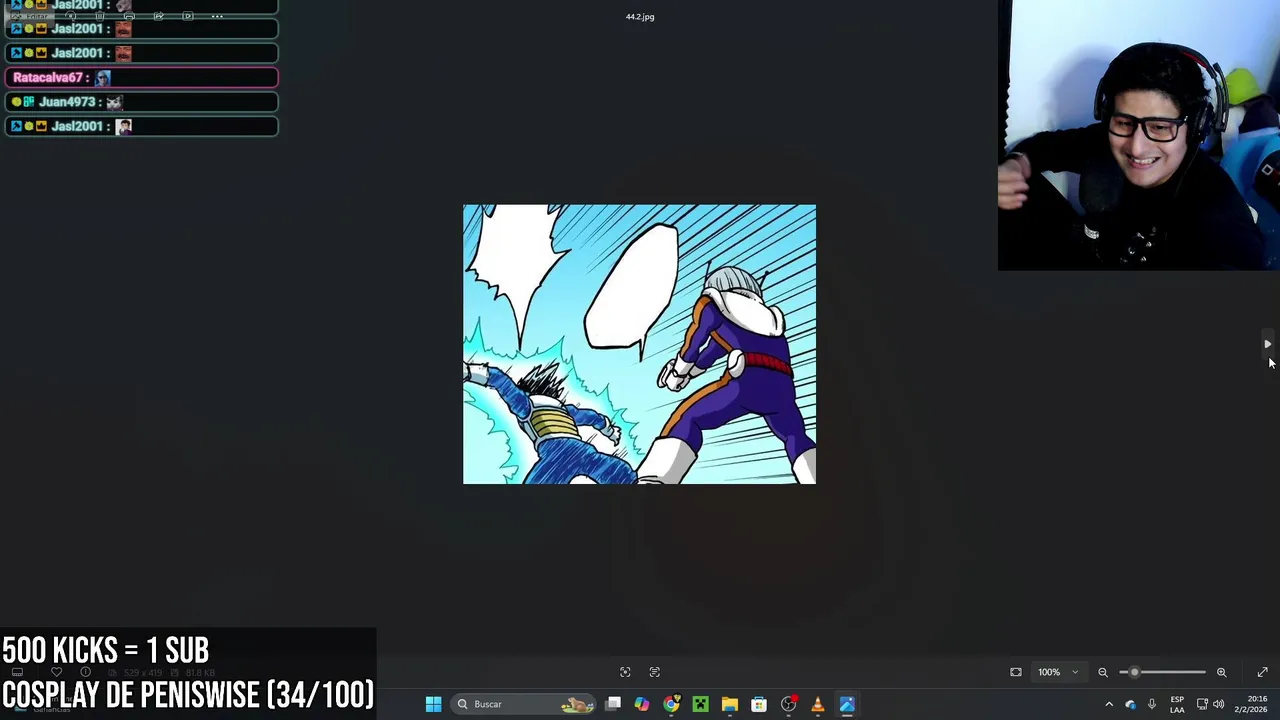The image size is (1280, 720).
Task: Open Microsoft Store from the taskbar
Action: pyautogui.click(x=759, y=704)
